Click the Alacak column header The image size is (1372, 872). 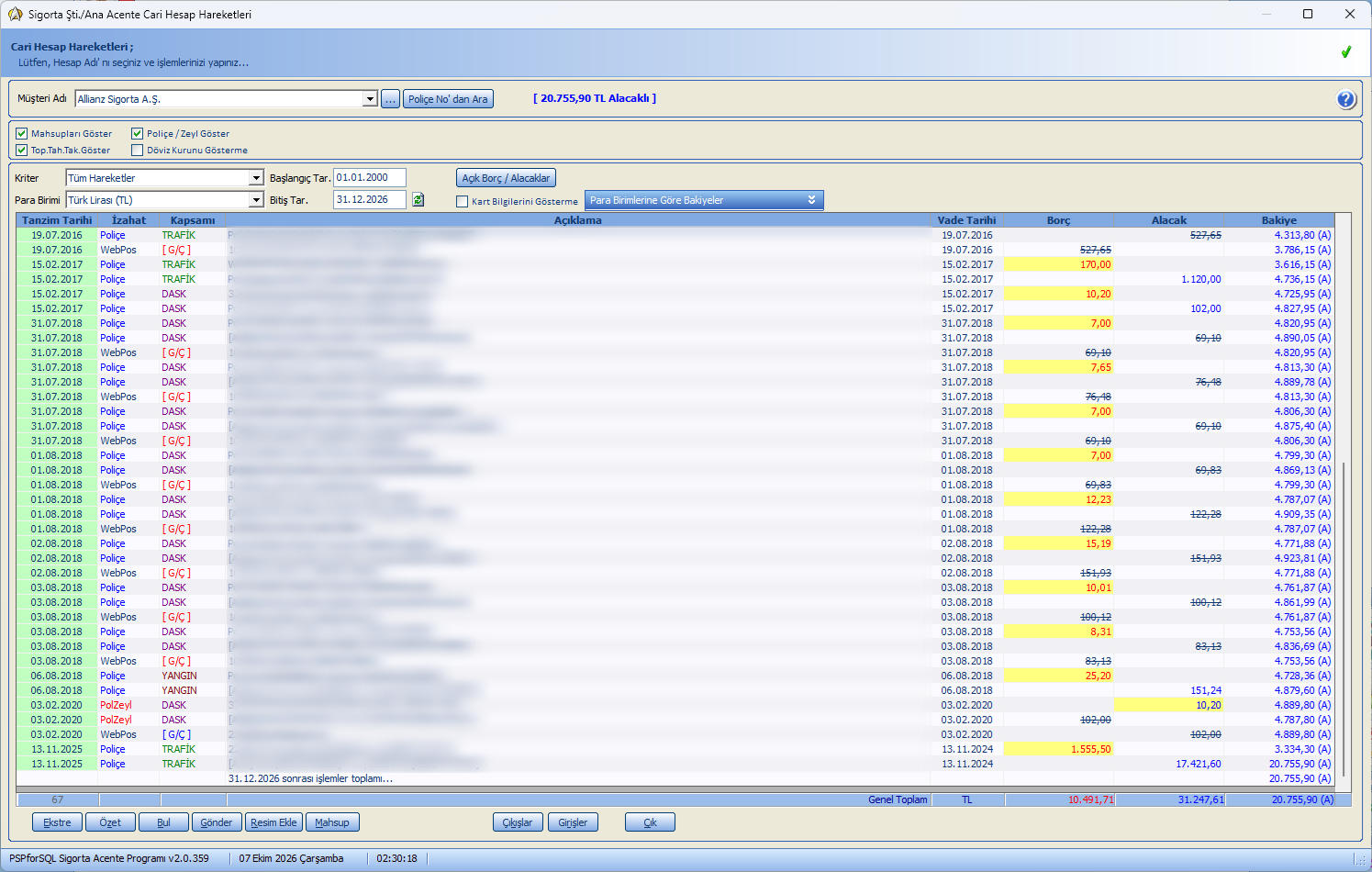[x=1169, y=220]
